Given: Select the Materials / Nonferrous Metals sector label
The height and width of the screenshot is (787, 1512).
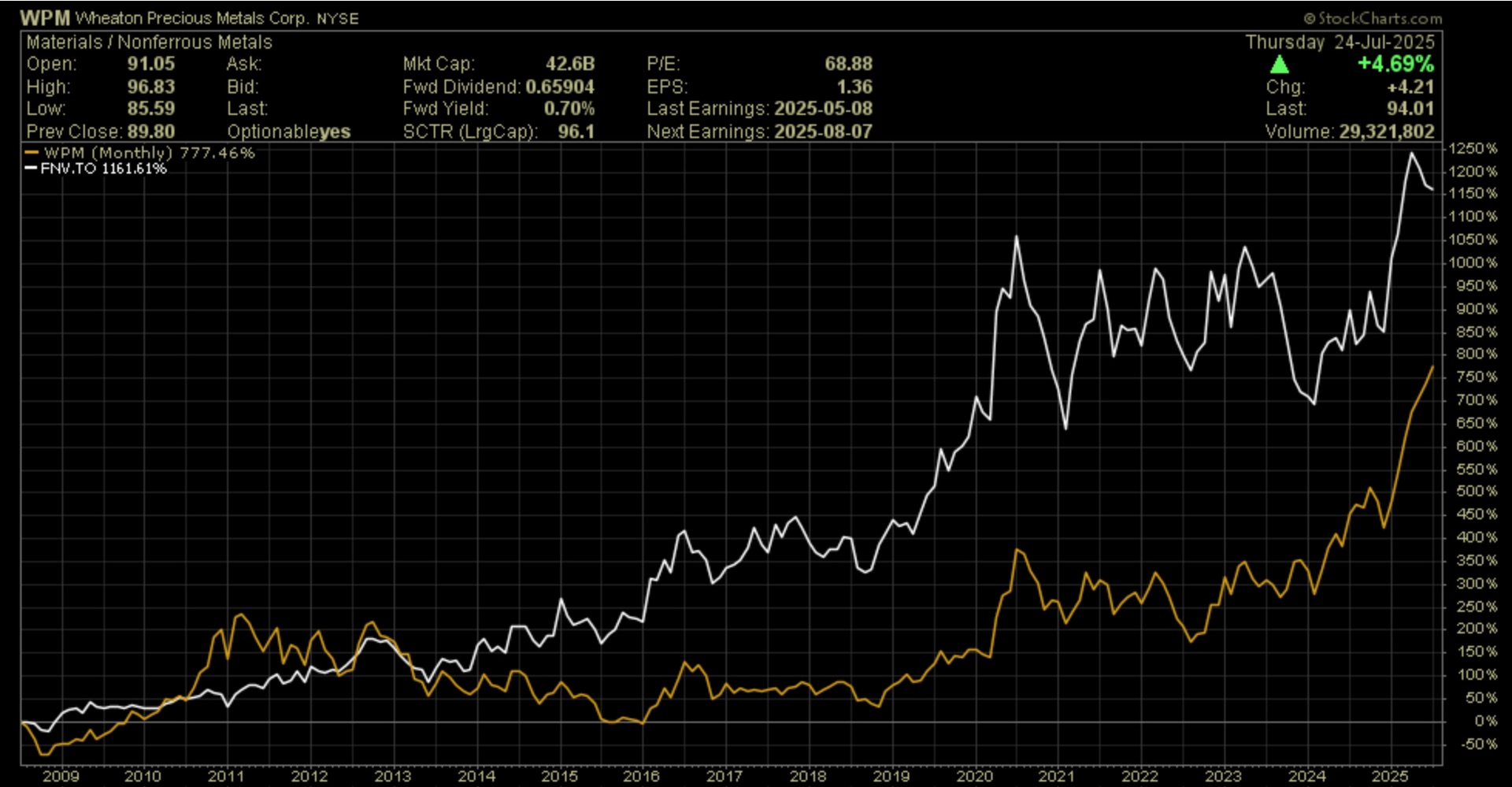Looking at the screenshot, I should pyautogui.click(x=150, y=43).
